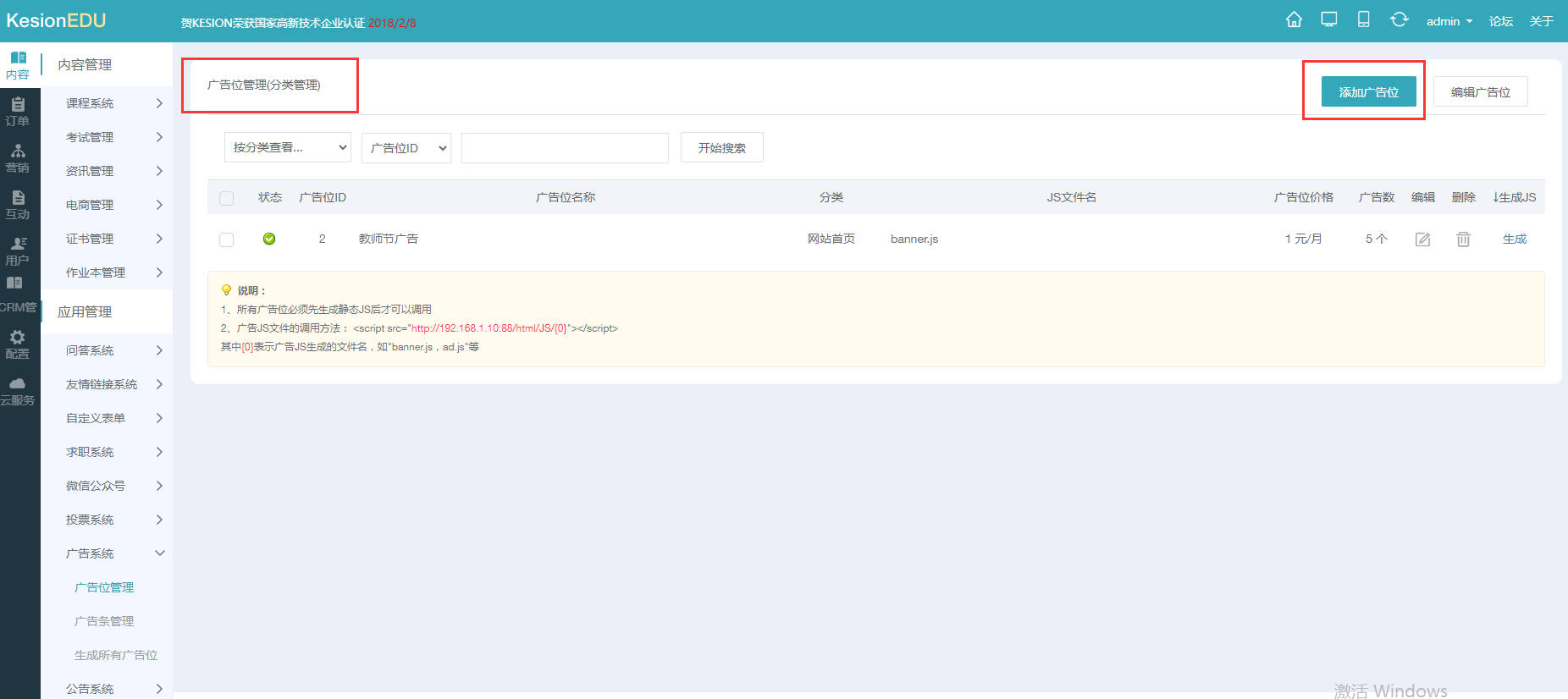
Task: Expand 考试管理 menu
Action: pos(107,137)
